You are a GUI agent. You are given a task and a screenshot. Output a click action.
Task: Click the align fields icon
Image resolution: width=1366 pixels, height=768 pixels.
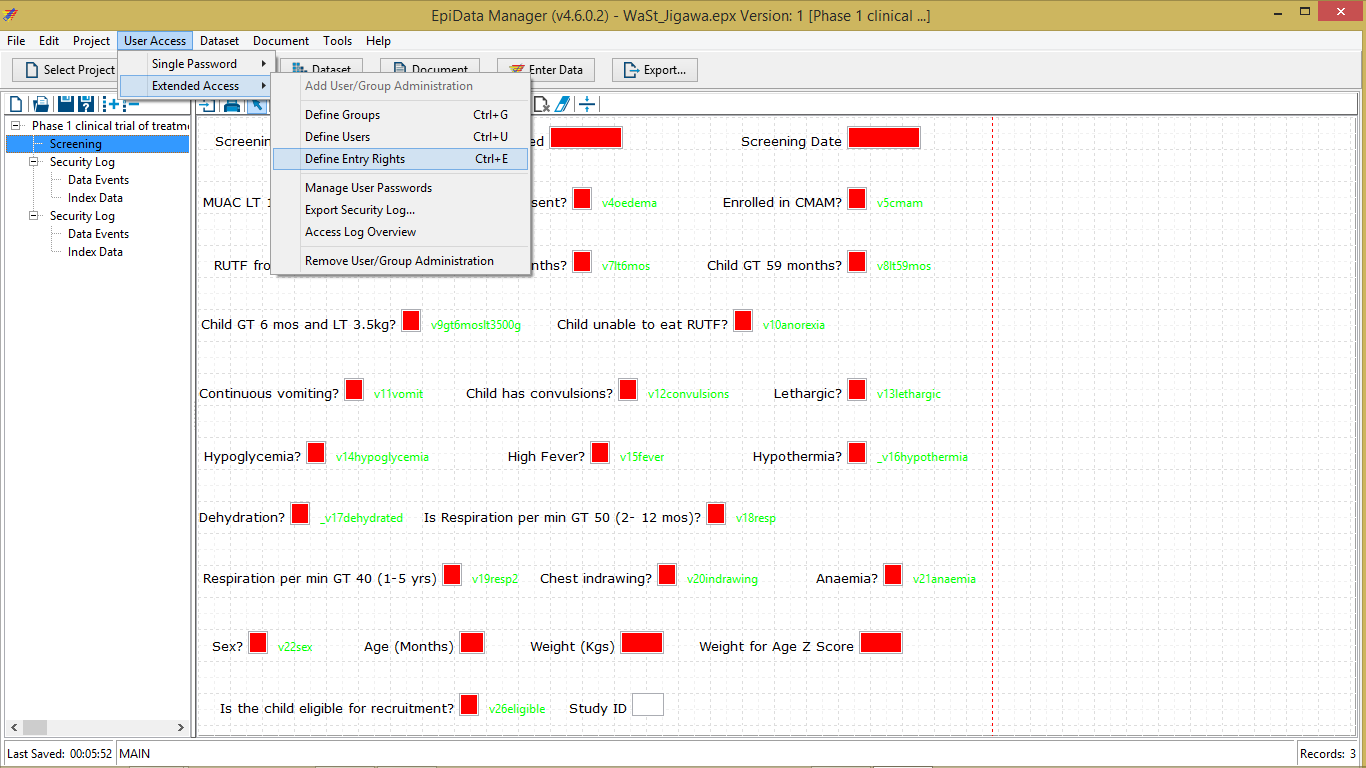click(x=587, y=104)
